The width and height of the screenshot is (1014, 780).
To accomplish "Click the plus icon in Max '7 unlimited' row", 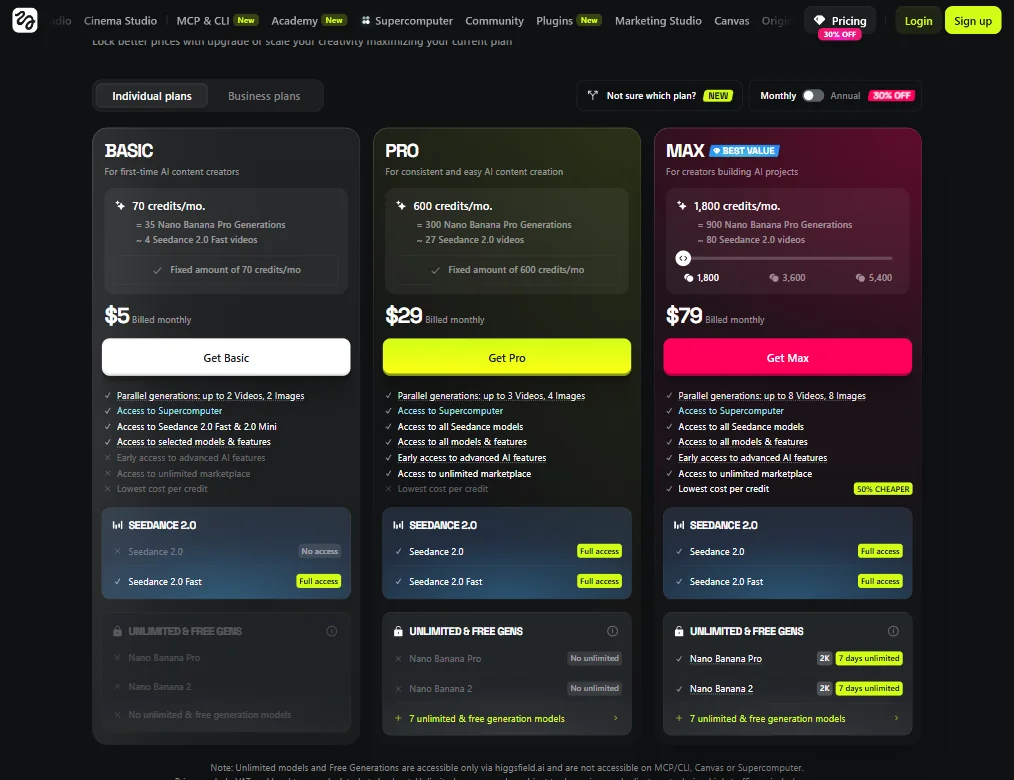I will (x=679, y=718).
